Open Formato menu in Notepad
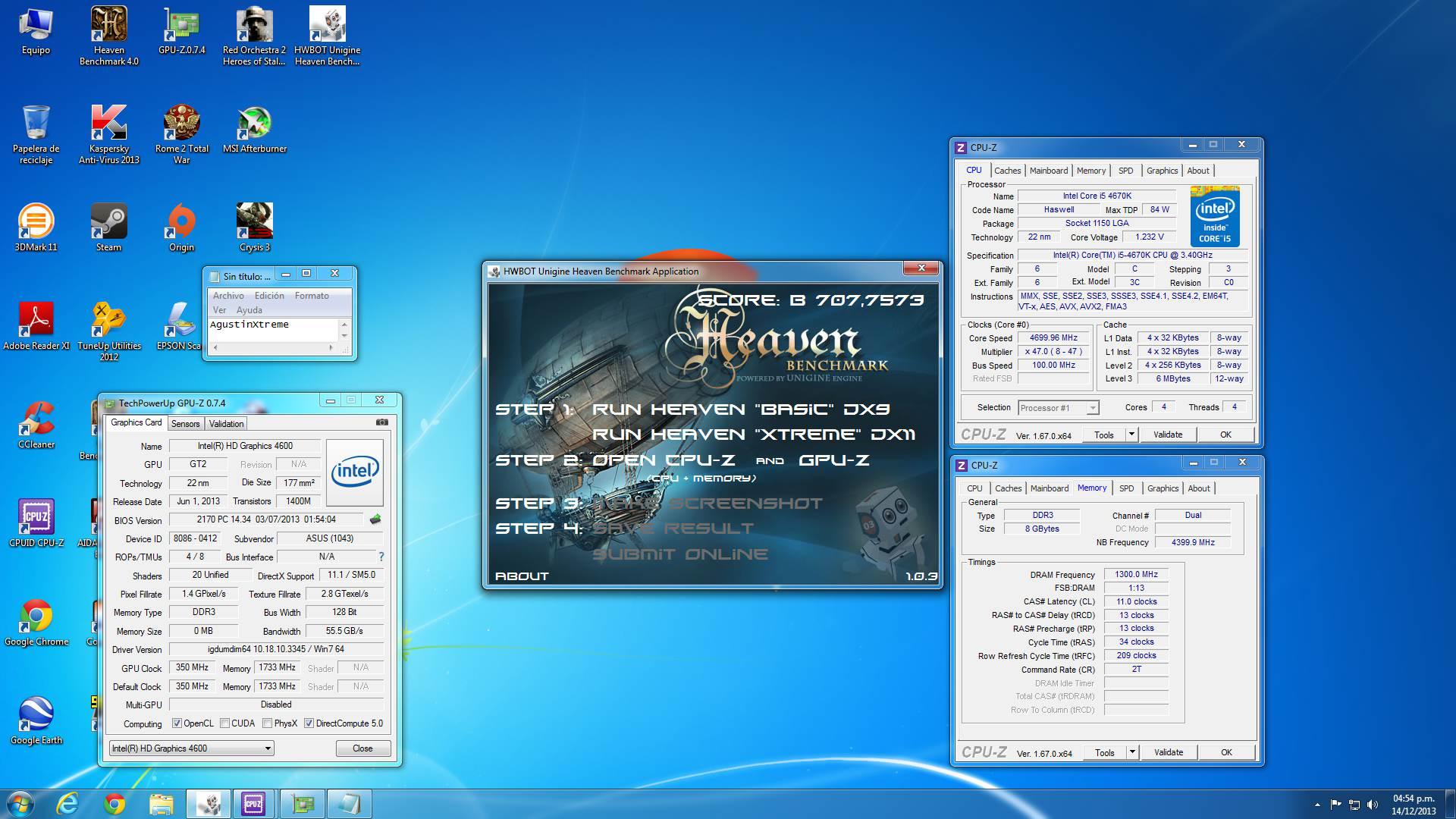The image size is (1456, 819). [312, 296]
